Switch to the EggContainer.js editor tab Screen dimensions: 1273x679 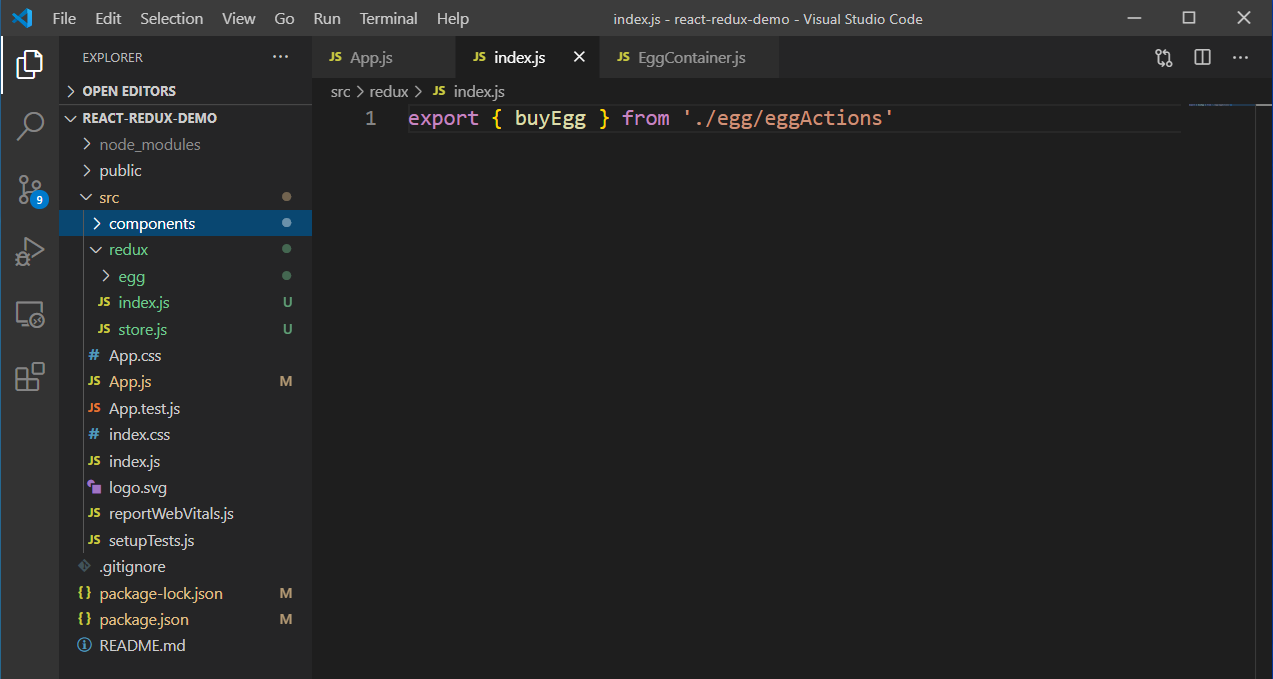690,58
